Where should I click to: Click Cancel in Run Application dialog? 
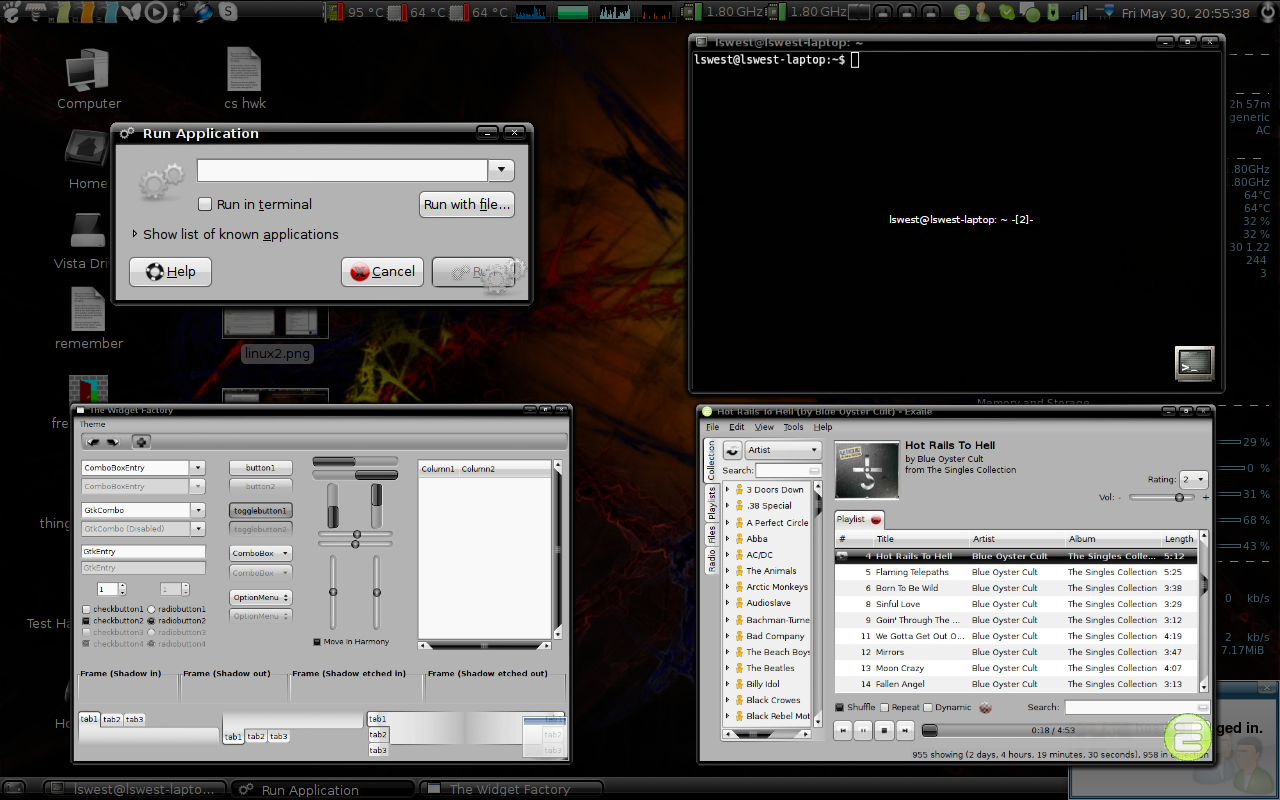click(x=383, y=272)
